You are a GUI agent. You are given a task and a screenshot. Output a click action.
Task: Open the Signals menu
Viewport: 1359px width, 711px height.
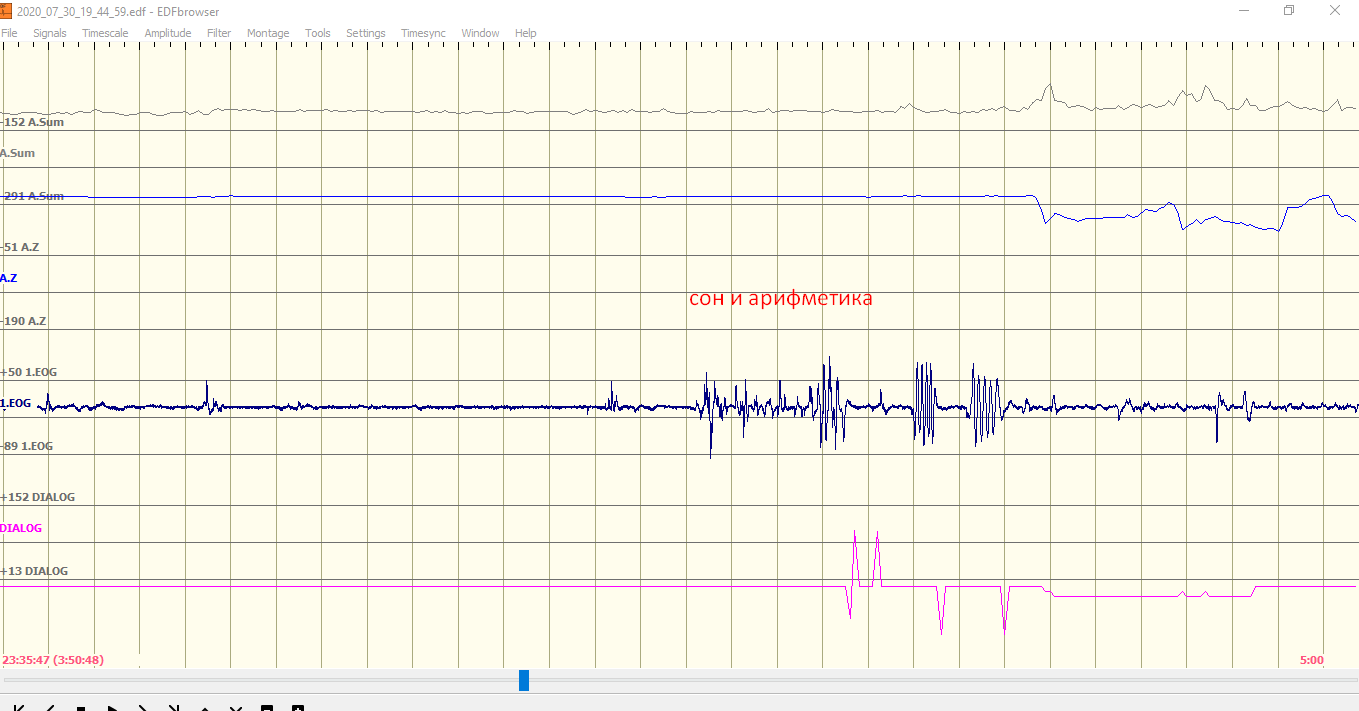[49, 33]
